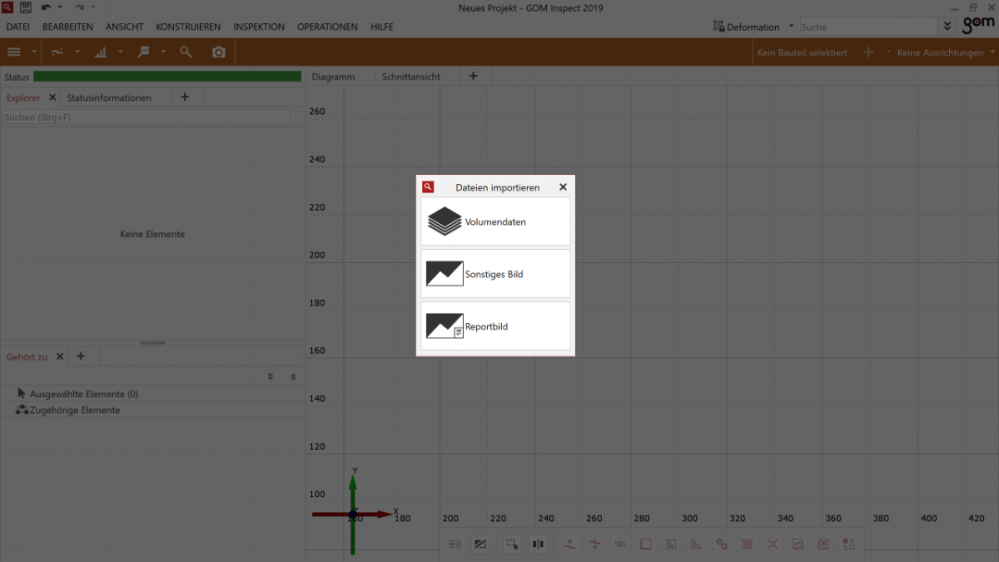Viewport: 999px width, 562px height.
Task: Click the magnifier search icon in toolbar
Action: pyautogui.click(x=186, y=52)
